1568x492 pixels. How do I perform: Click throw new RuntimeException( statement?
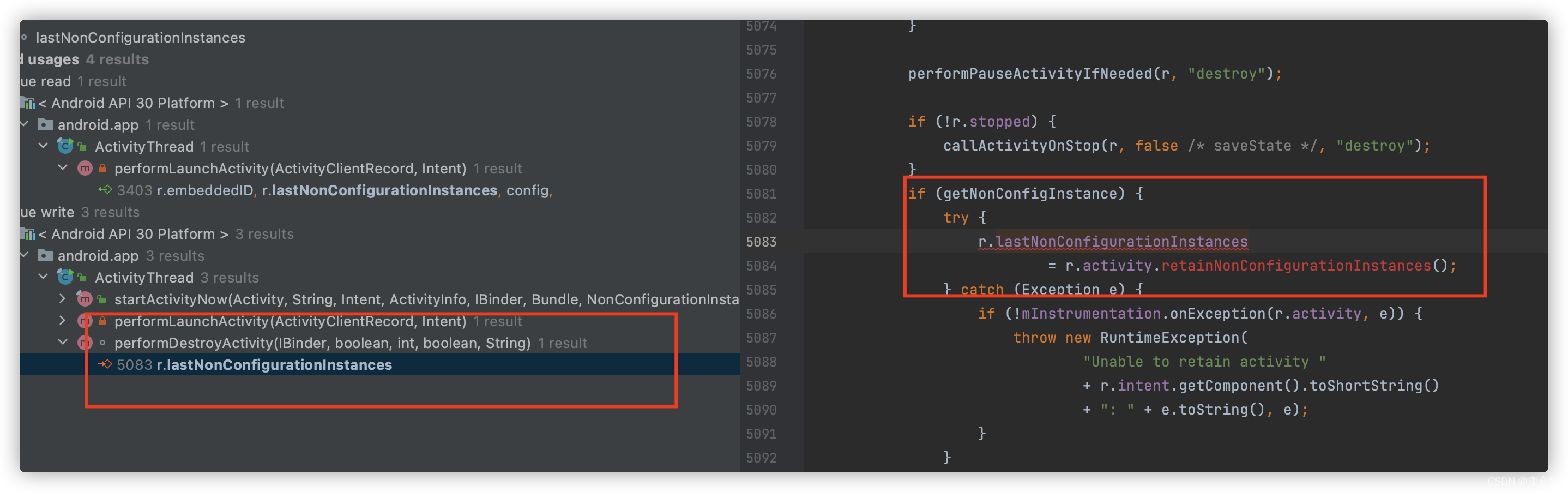1130,337
